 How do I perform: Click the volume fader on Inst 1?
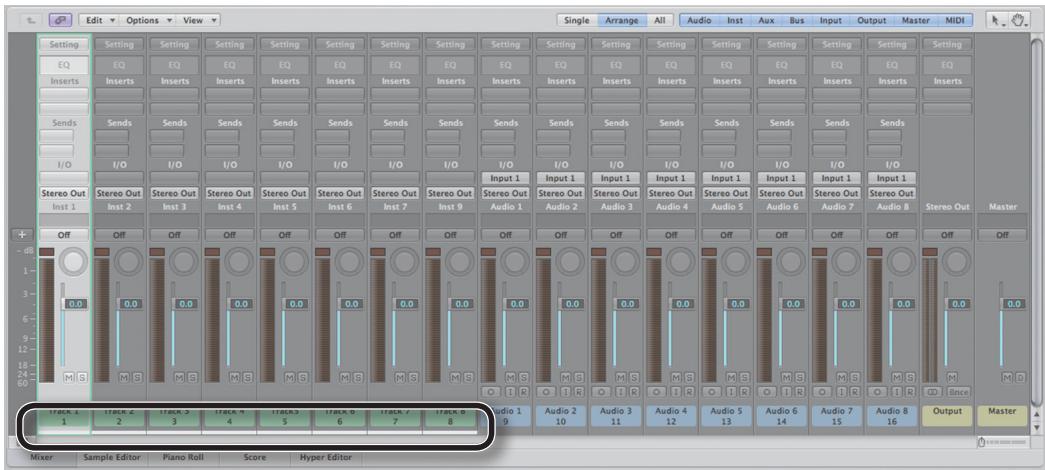click(x=74, y=303)
